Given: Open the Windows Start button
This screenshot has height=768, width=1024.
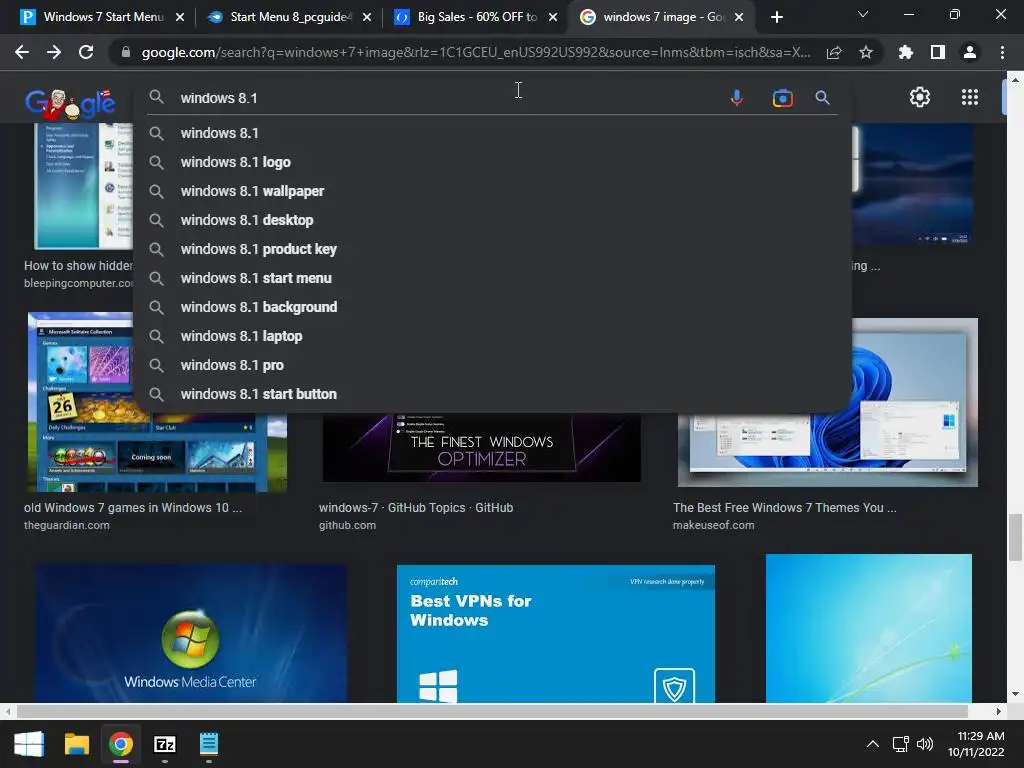Looking at the screenshot, I should pyautogui.click(x=29, y=744).
